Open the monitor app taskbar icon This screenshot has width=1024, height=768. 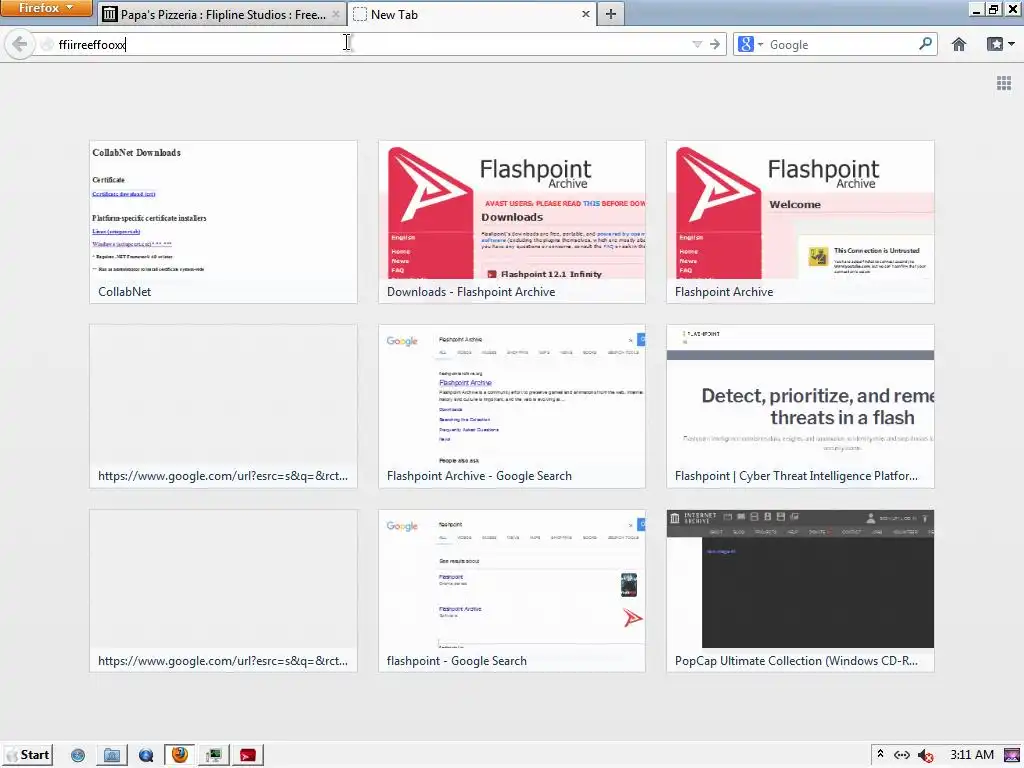pos(214,755)
